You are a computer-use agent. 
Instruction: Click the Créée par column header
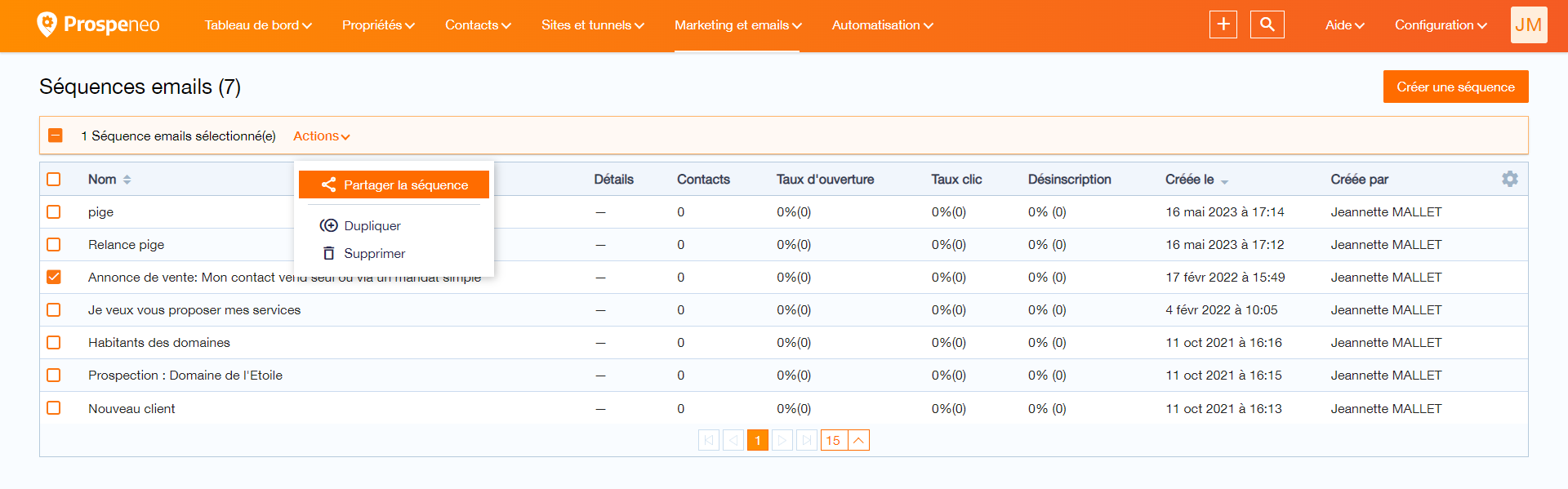pyautogui.click(x=1359, y=180)
